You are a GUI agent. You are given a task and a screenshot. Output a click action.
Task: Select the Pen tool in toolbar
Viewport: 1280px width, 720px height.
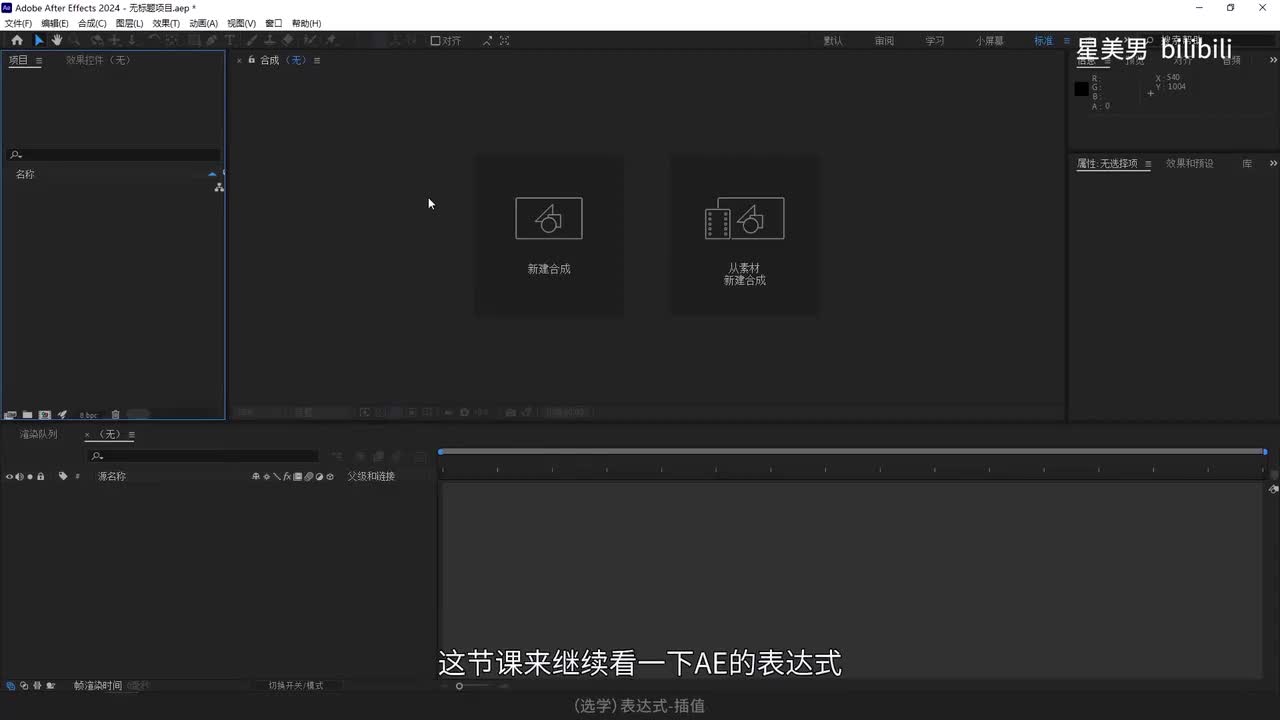[x=211, y=40]
